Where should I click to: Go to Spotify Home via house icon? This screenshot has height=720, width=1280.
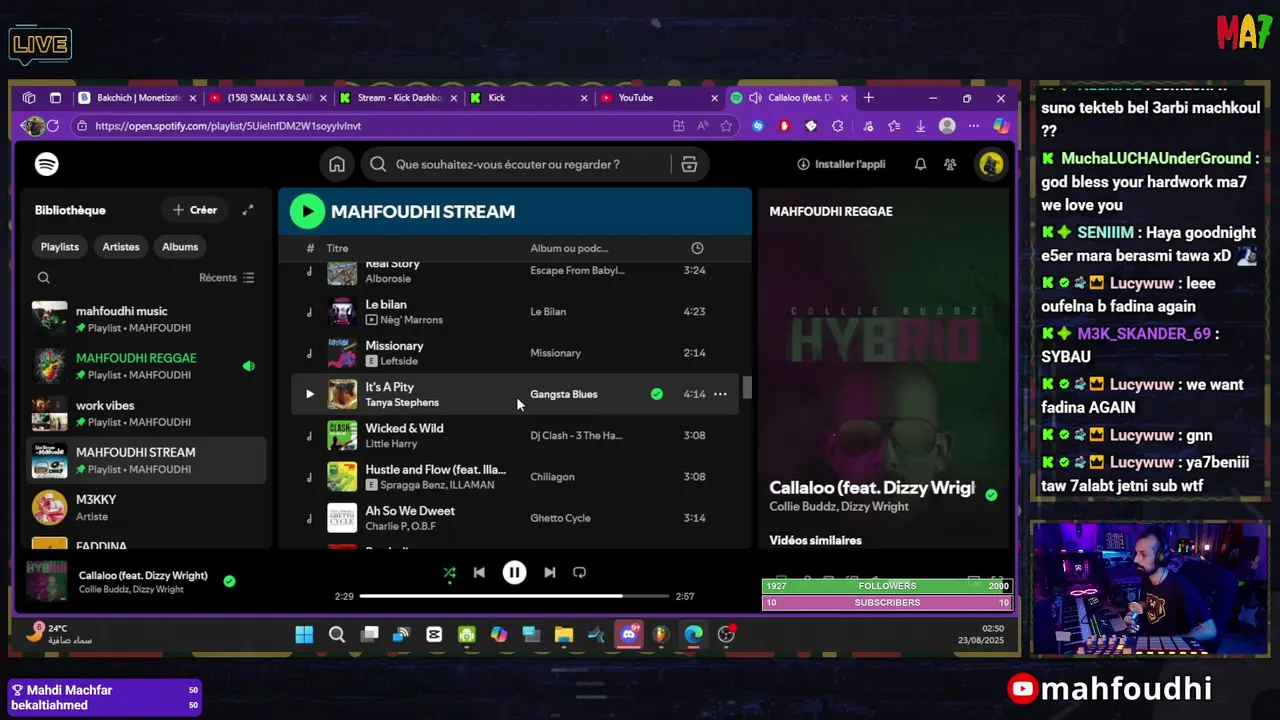tap(337, 164)
